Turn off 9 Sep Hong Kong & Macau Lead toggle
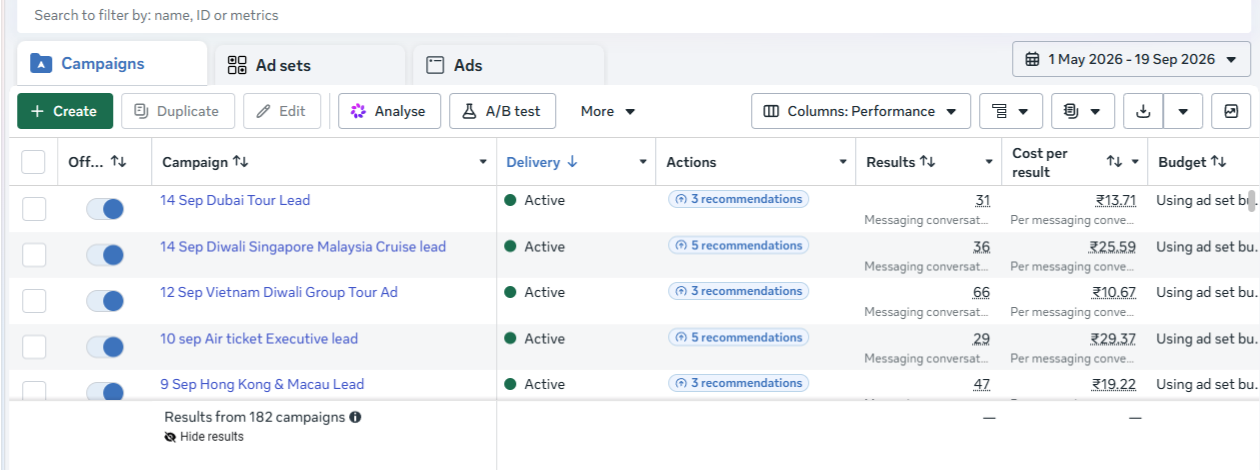1260x470 pixels. (105, 391)
